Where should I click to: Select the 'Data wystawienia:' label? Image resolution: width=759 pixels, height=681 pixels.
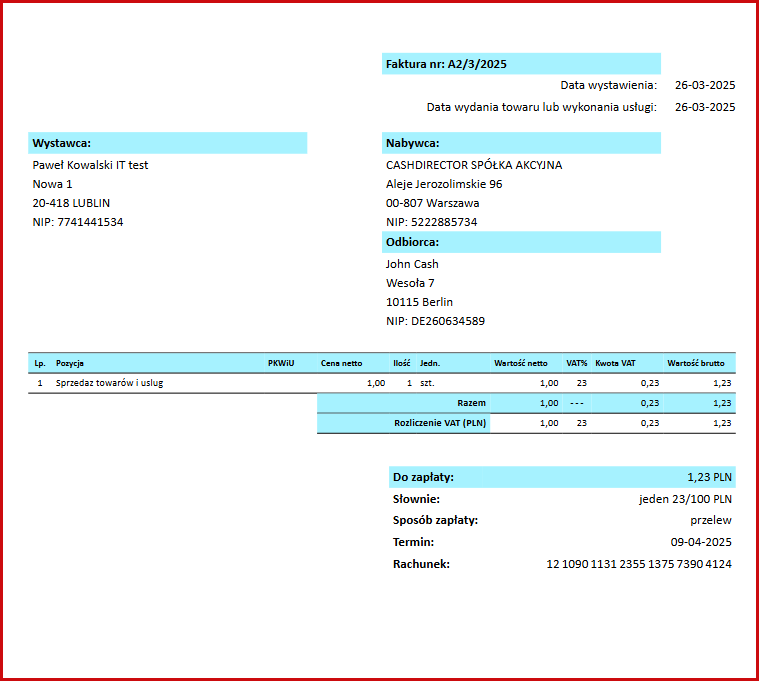608,85
